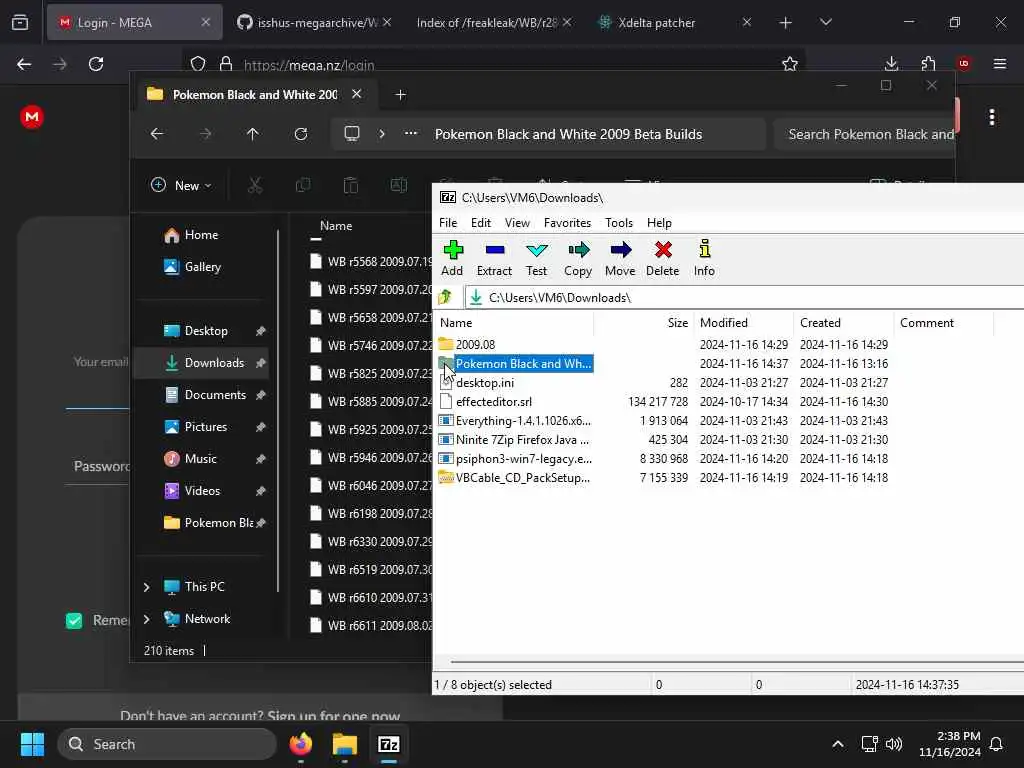Click the volume icon in system tray
This screenshot has height=768, width=1024.
click(893, 744)
